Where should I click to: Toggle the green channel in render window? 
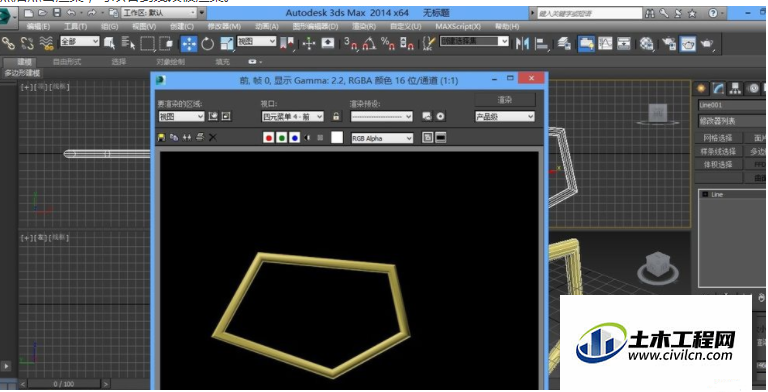282,138
